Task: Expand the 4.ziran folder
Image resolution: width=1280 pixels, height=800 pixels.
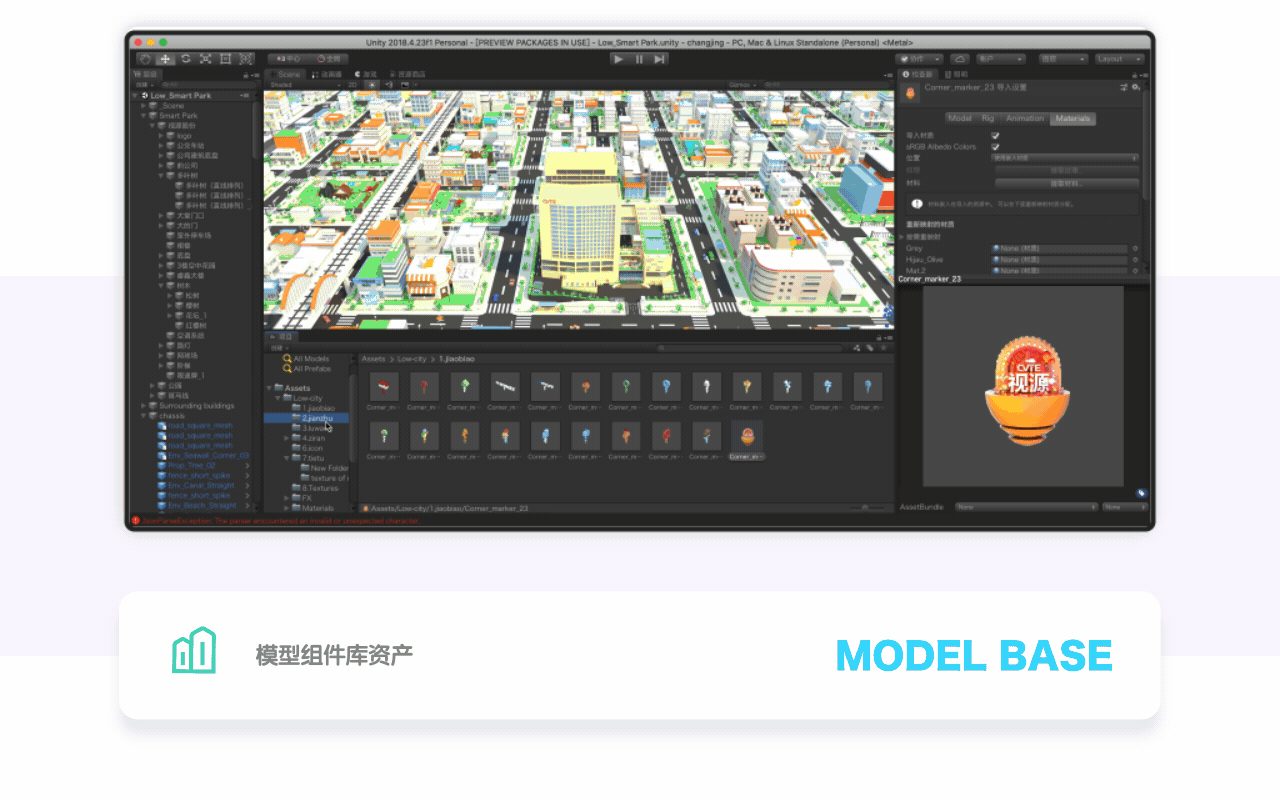Action: tap(287, 438)
